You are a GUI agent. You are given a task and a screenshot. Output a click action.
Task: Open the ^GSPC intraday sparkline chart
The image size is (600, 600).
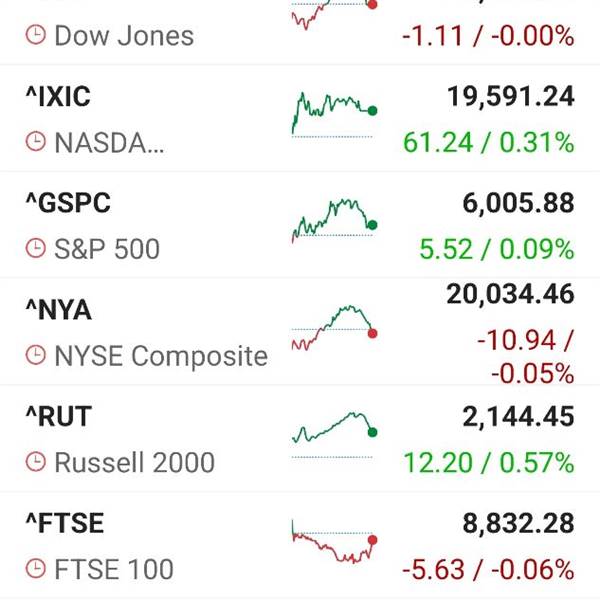click(335, 221)
